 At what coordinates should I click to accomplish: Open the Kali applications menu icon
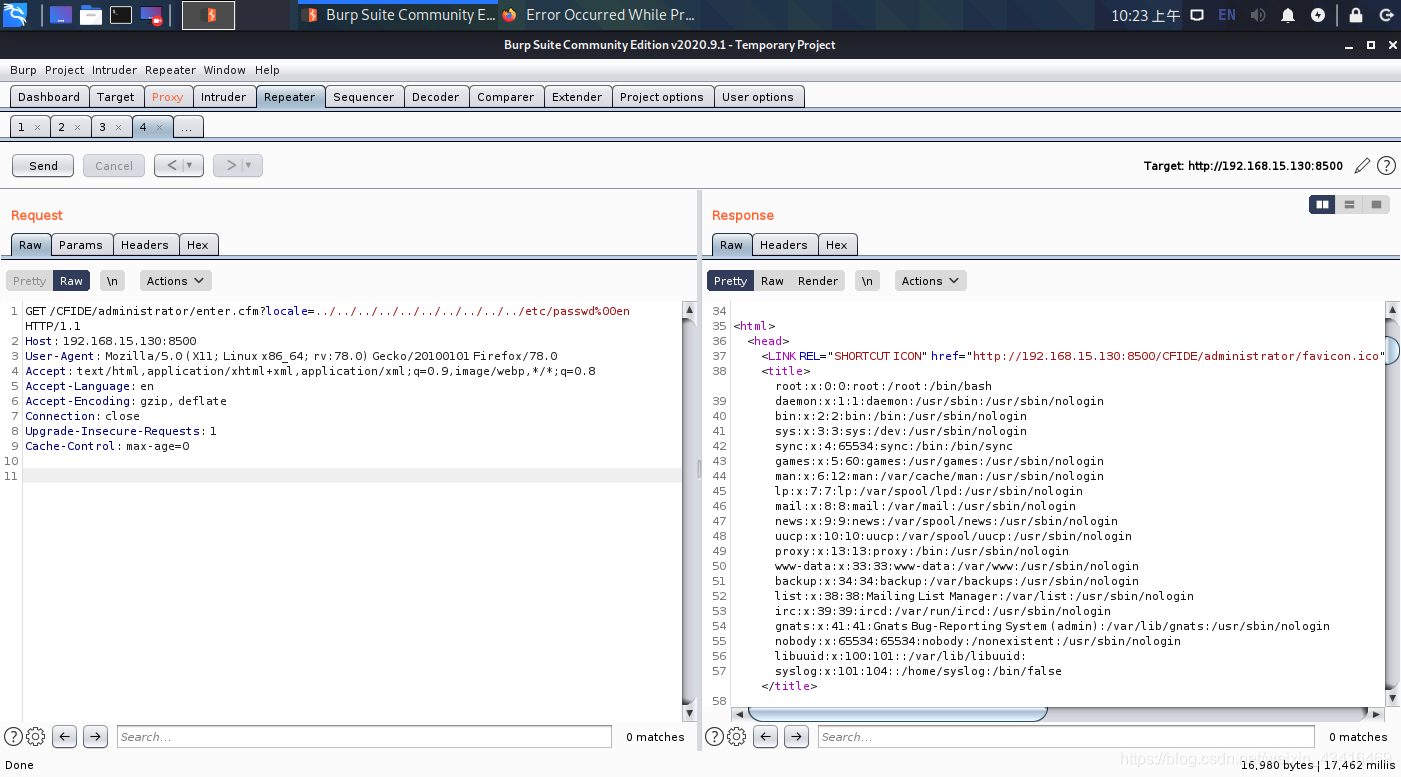coord(16,15)
